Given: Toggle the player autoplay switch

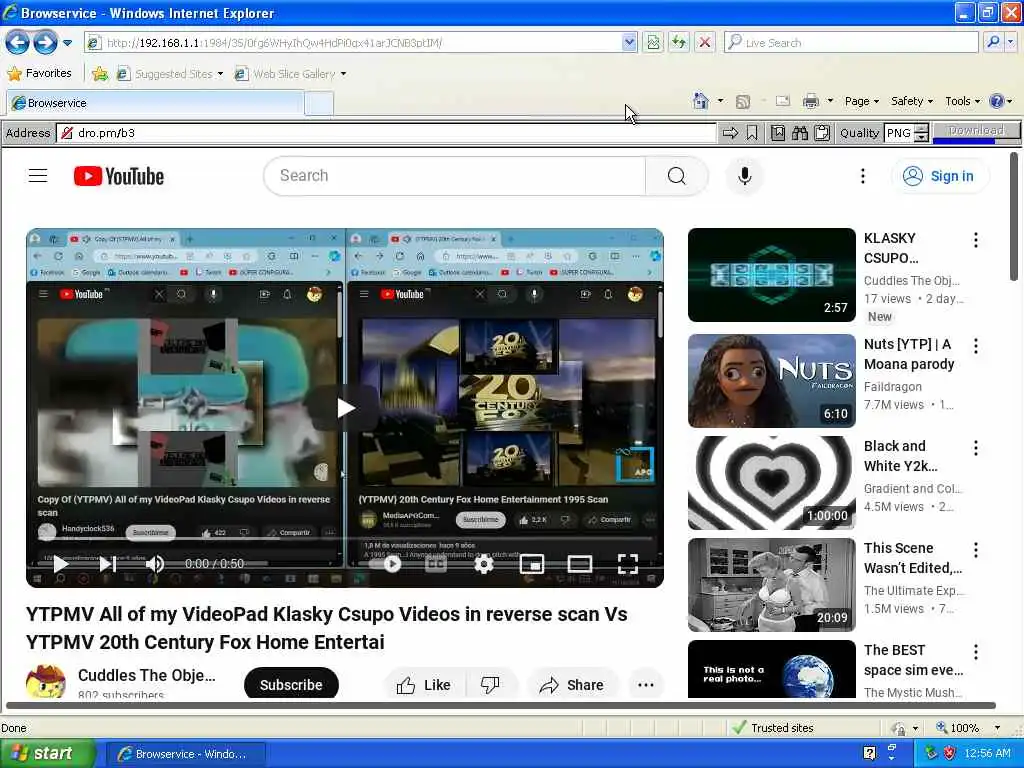Looking at the screenshot, I should click(384, 564).
